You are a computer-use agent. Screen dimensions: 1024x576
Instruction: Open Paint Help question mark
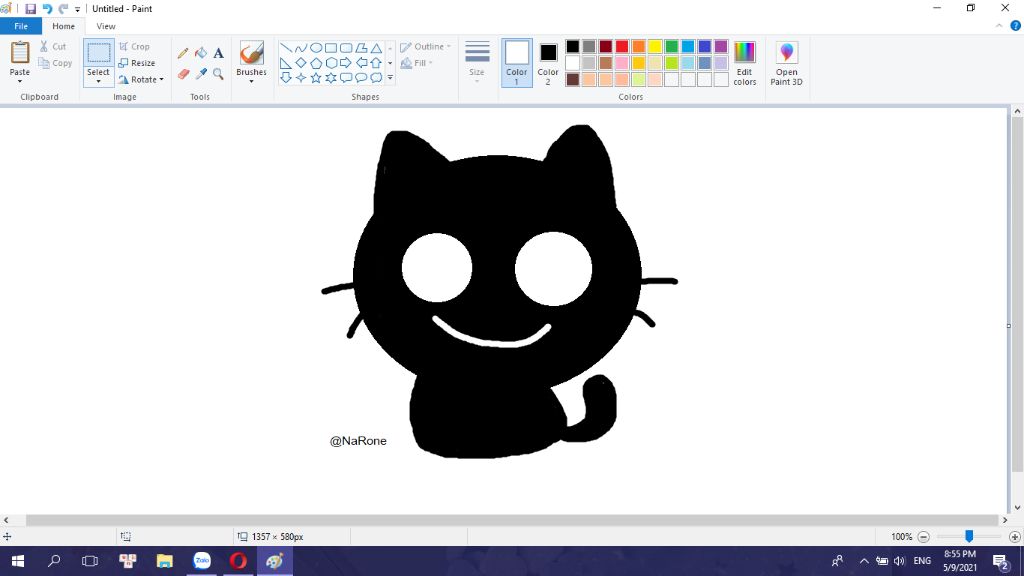[x=1016, y=26]
